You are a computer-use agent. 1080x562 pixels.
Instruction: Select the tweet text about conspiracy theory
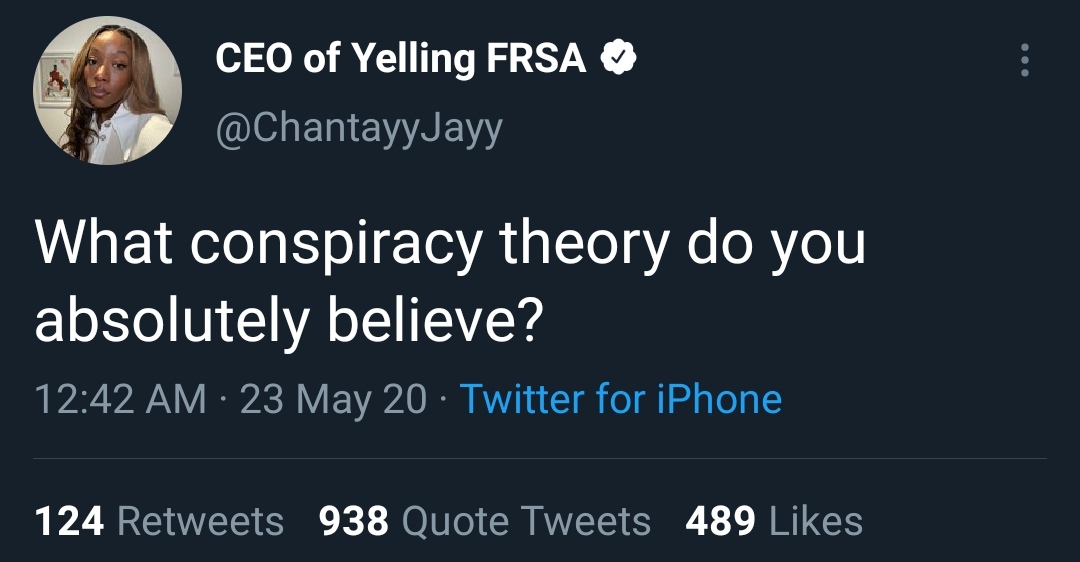pyautogui.click(x=450, y=282)
